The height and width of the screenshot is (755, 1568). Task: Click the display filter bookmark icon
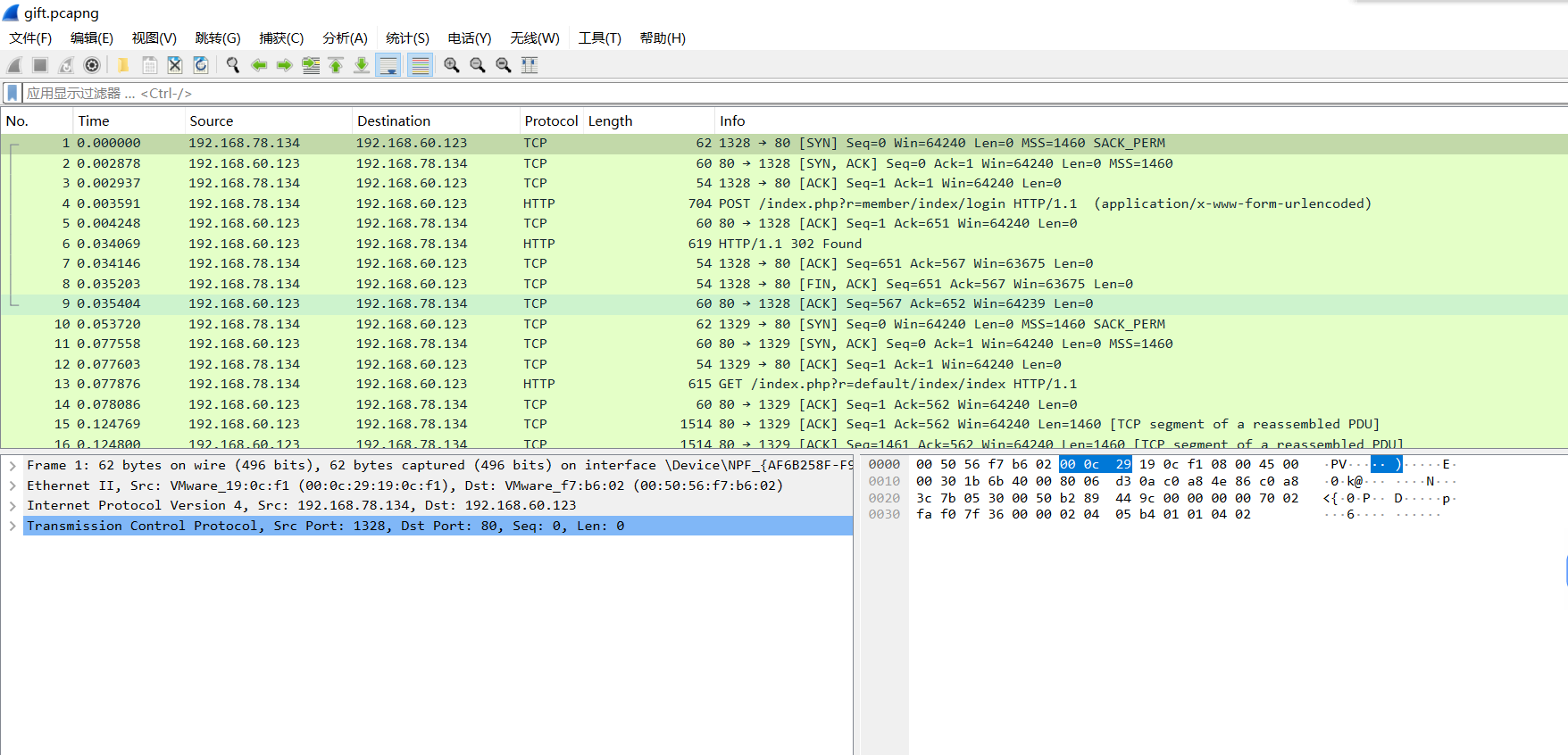point(13,93)
